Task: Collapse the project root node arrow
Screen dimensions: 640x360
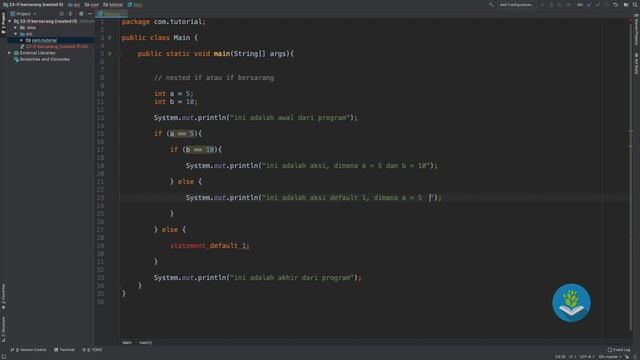Action: tap(9, 21)
